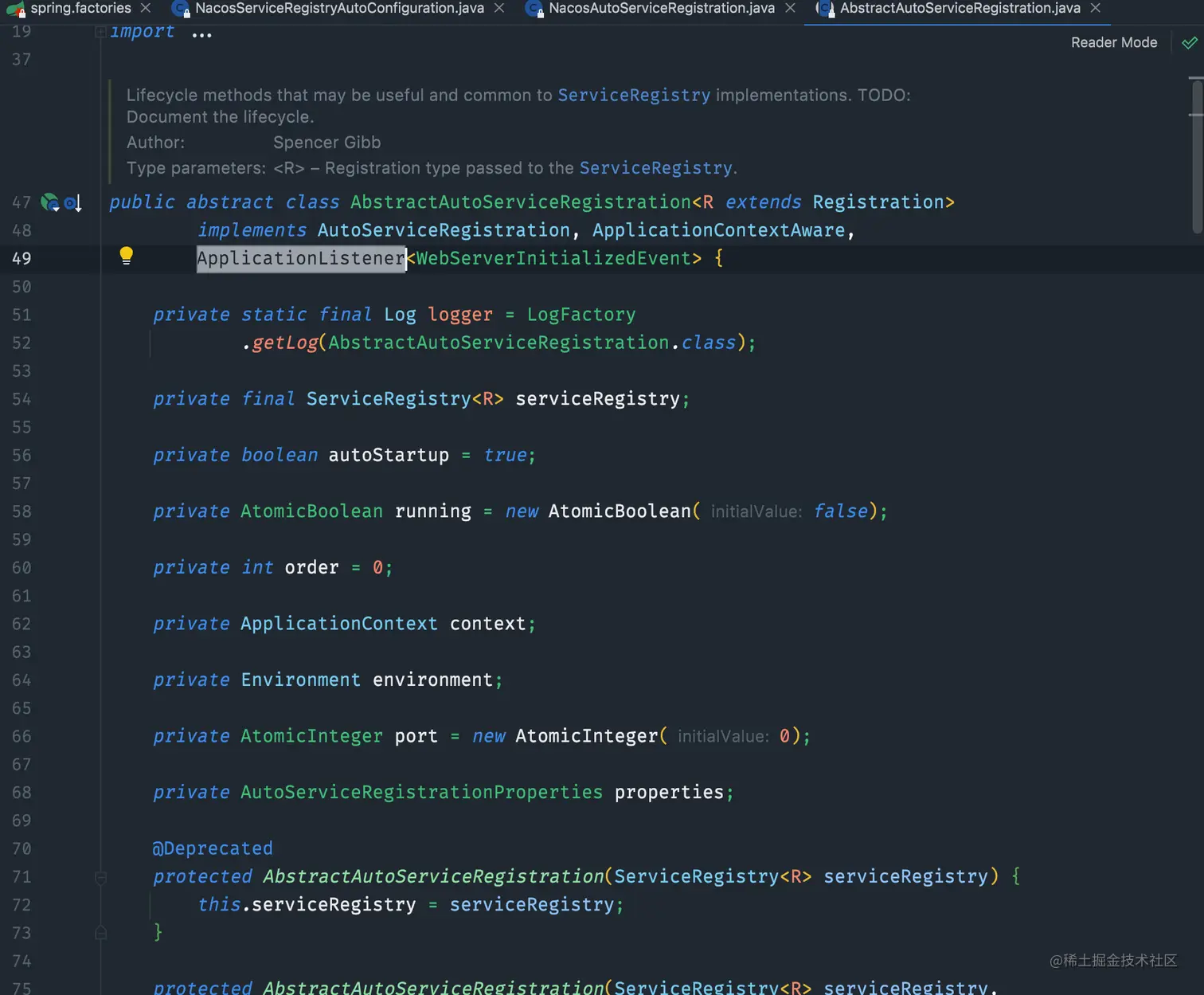
Task: Open NacosServiceRegistryAutoConfiguration.java tab
Action: [x=339, y=8]
